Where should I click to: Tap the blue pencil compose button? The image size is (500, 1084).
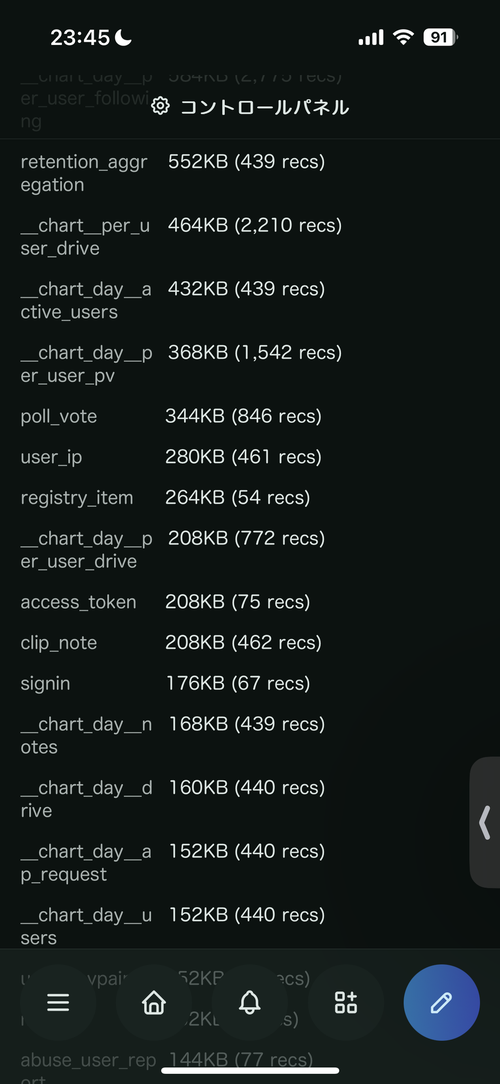(441, 1002)
